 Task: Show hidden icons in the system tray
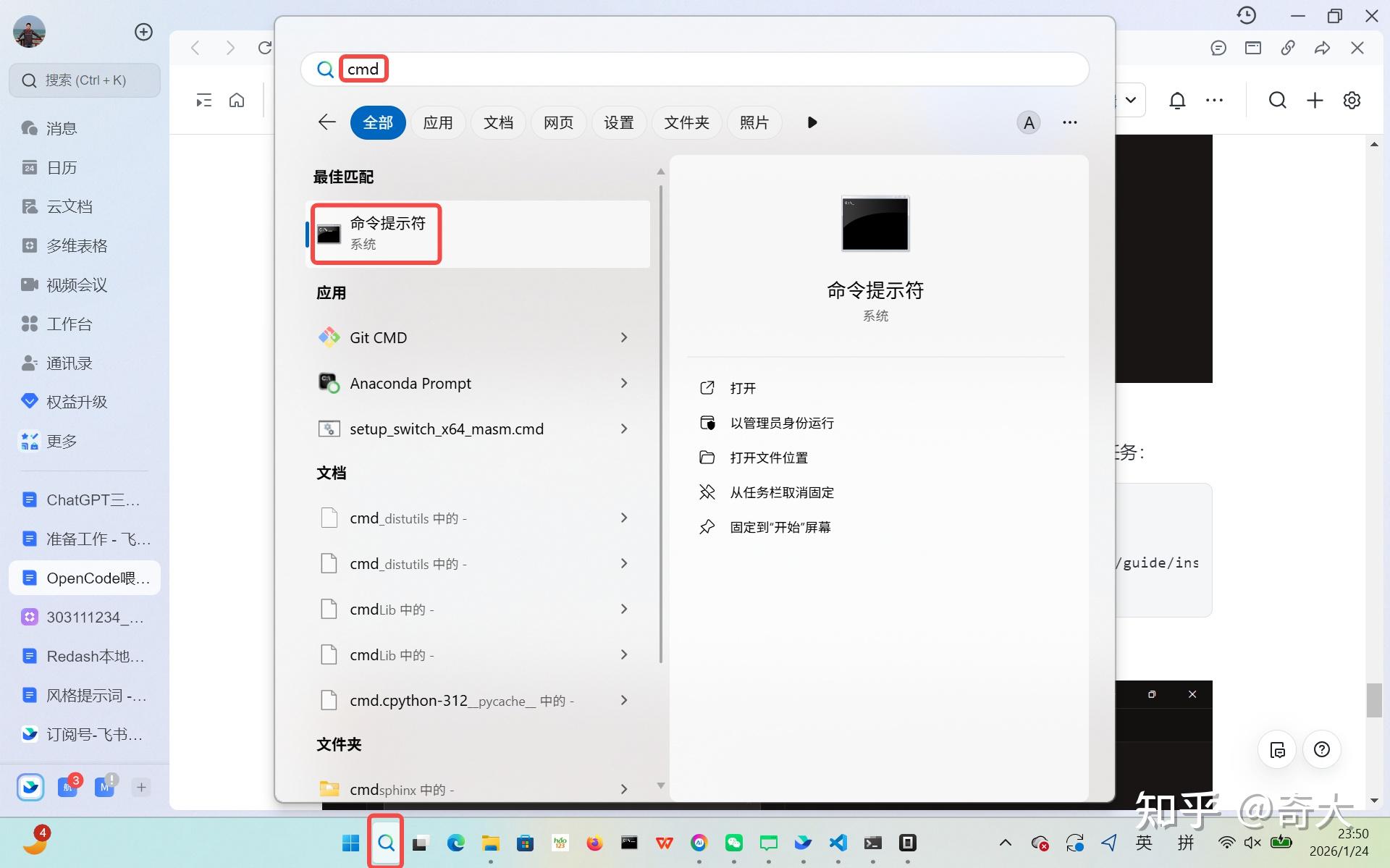point(1005,843)
